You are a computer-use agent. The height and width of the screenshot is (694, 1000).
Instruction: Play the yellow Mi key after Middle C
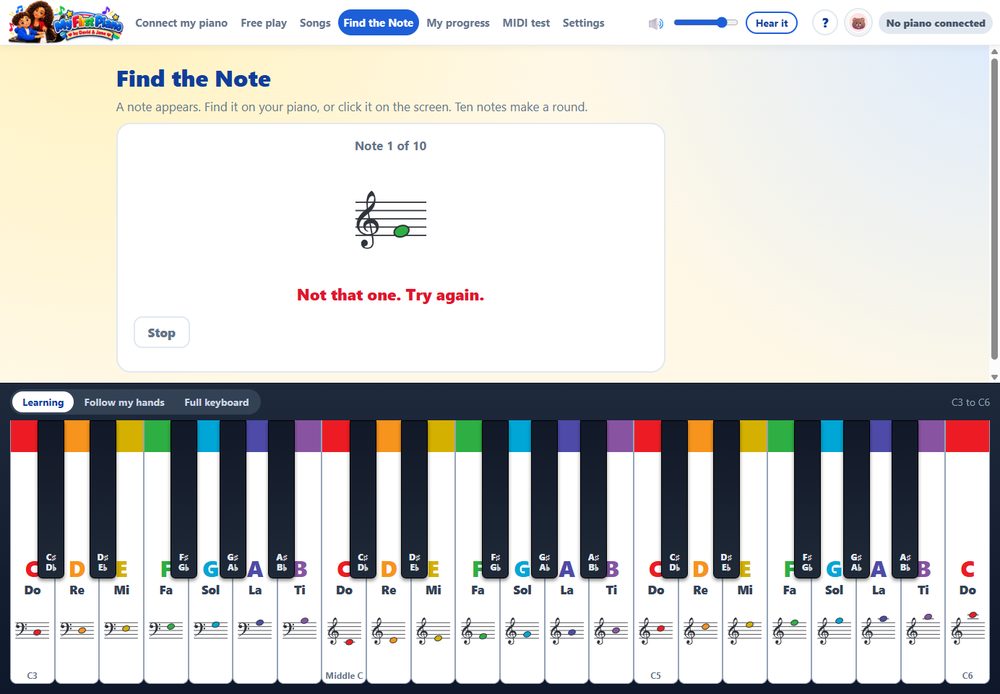pyautogui.click(x=433, y=628)
